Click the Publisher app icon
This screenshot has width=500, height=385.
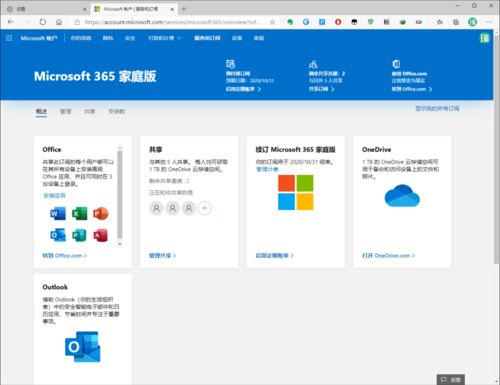point(79,235)
